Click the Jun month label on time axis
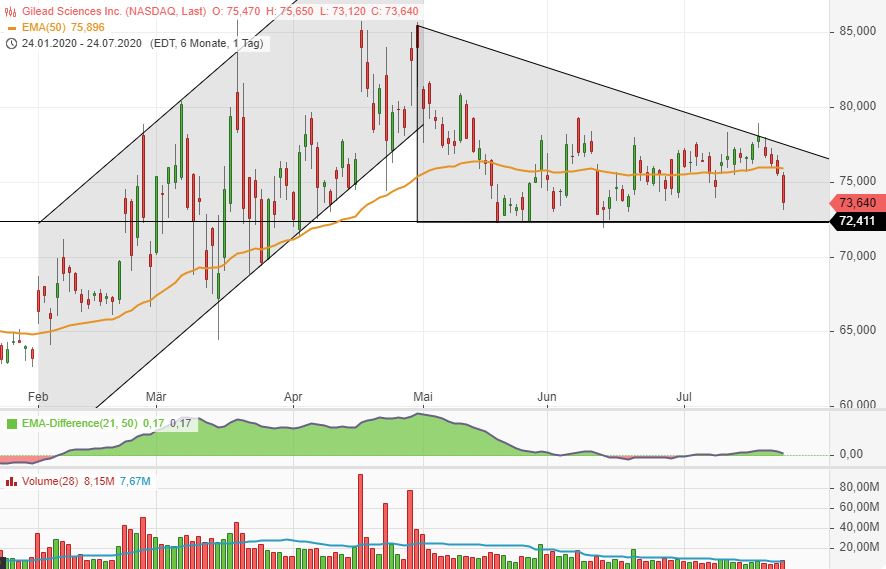The width and height of the screenshot is (886, 569). point(546,397)
